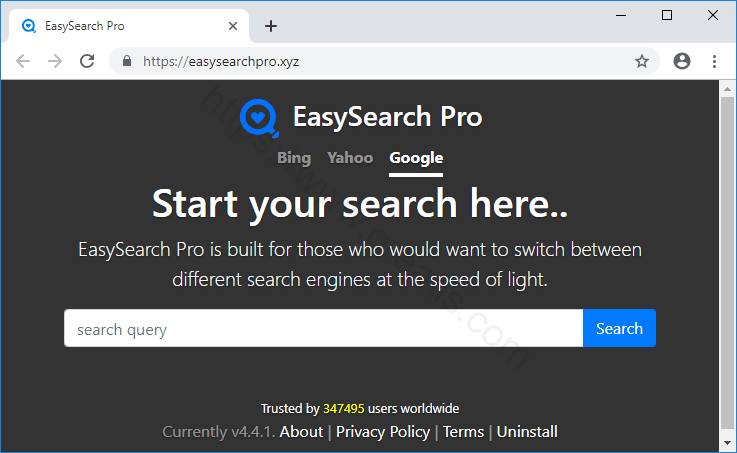The width and height of the screenshot is (737, 453).
Task: Open the Privacy Policy link
Action: pyautogui.click(x=383, y=431)
